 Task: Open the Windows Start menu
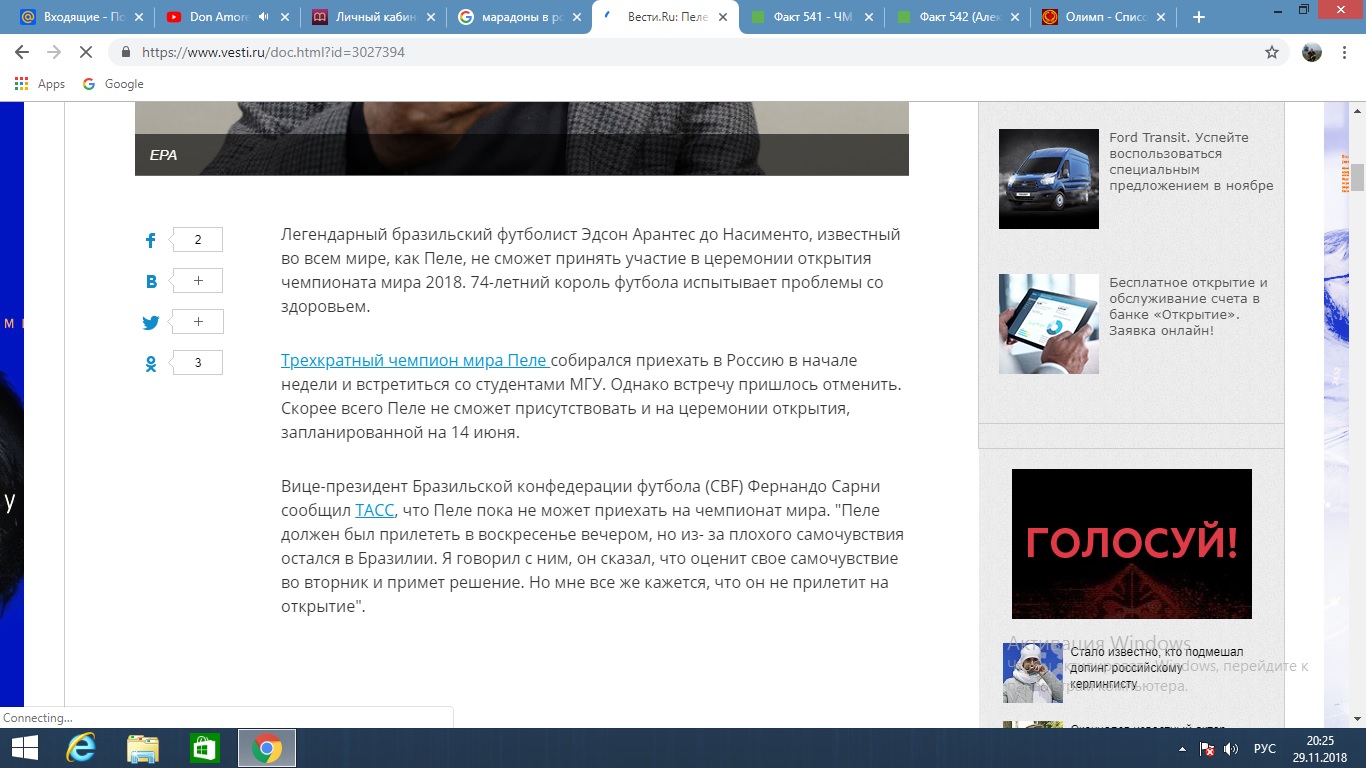click(24, 748)
